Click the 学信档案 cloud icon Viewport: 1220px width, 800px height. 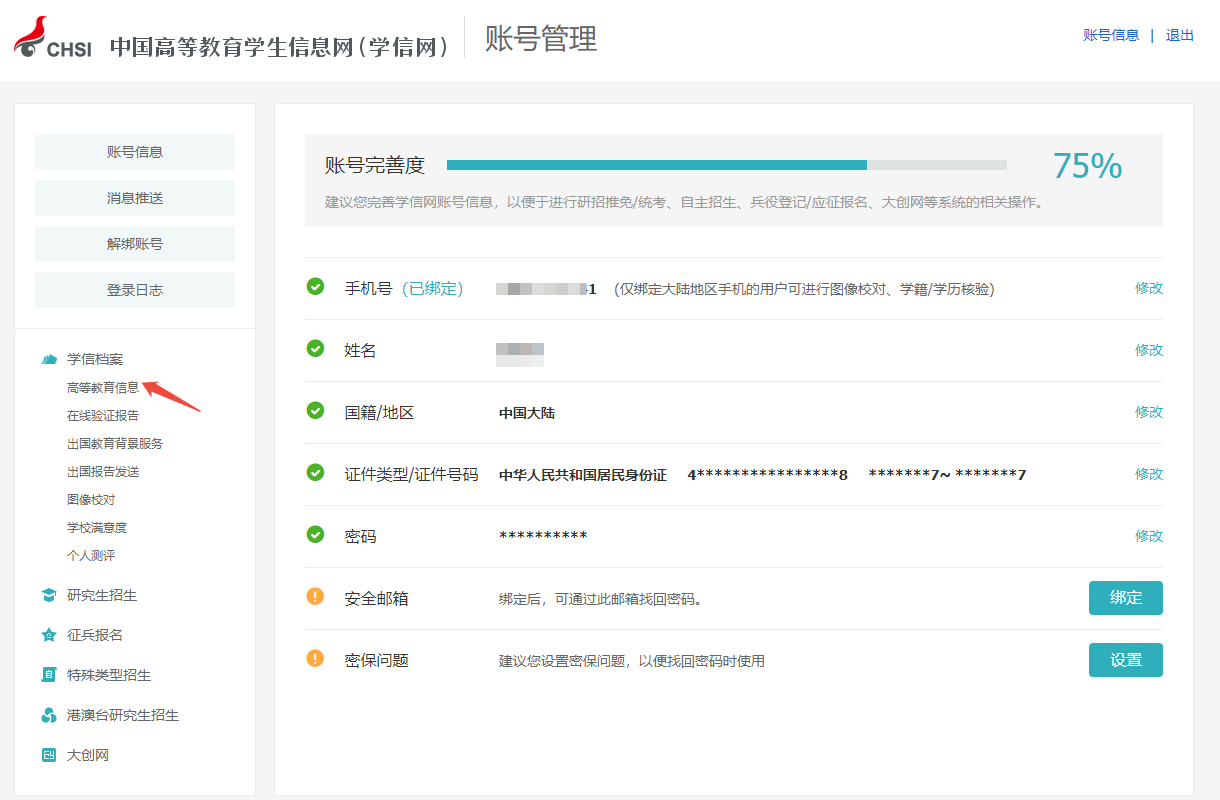point(49,359)
